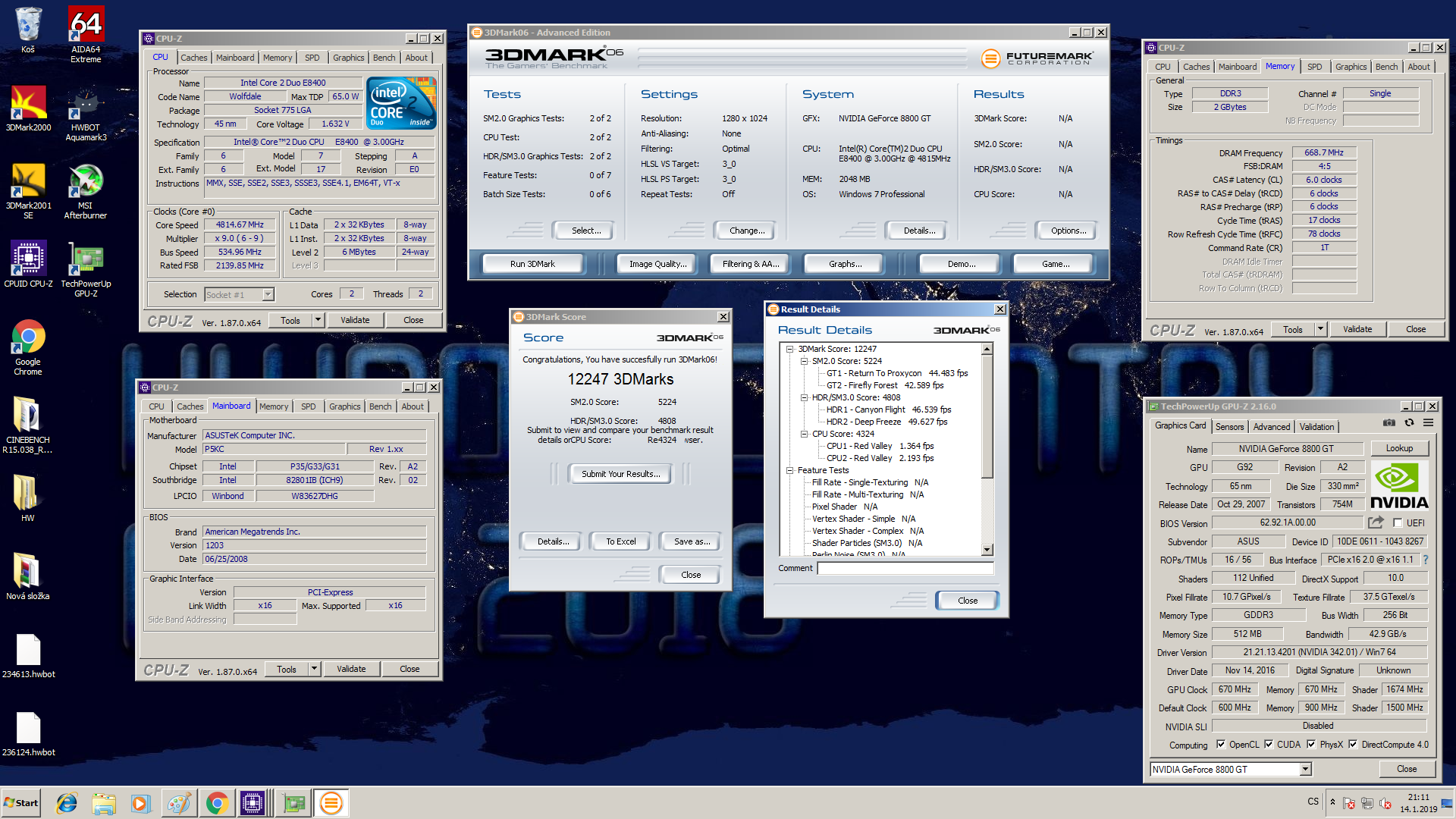Click Image Quality button in 3DMark06
Screen dimensions: 1456x819
click(x=657, y=264)
